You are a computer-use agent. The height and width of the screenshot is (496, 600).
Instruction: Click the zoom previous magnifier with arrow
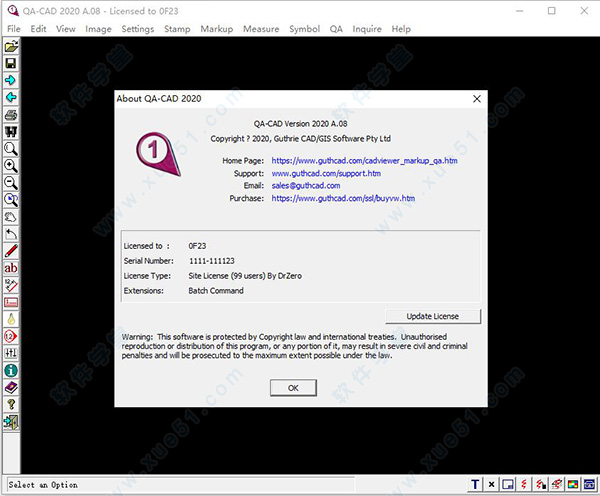coord(11,200)
